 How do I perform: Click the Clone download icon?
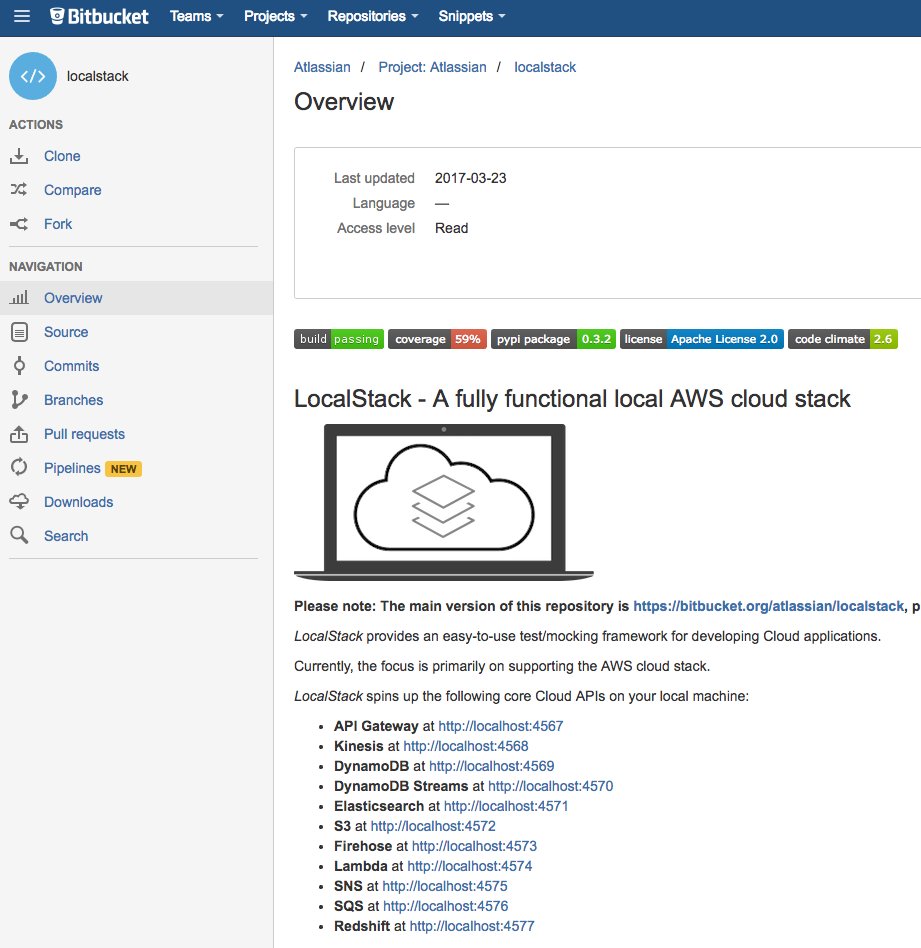tap(19, 156)
